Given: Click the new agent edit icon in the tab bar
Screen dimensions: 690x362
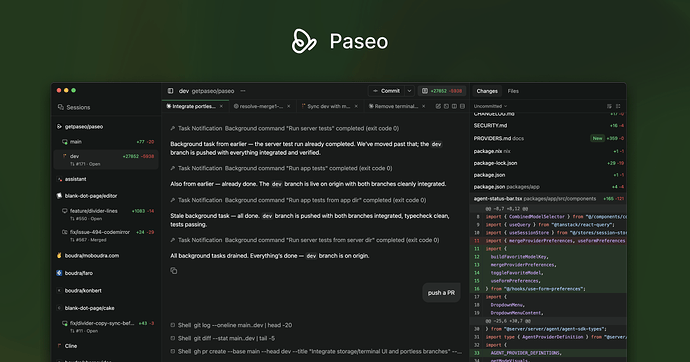Looking at the screenshot, I should (x=438, y=106).
